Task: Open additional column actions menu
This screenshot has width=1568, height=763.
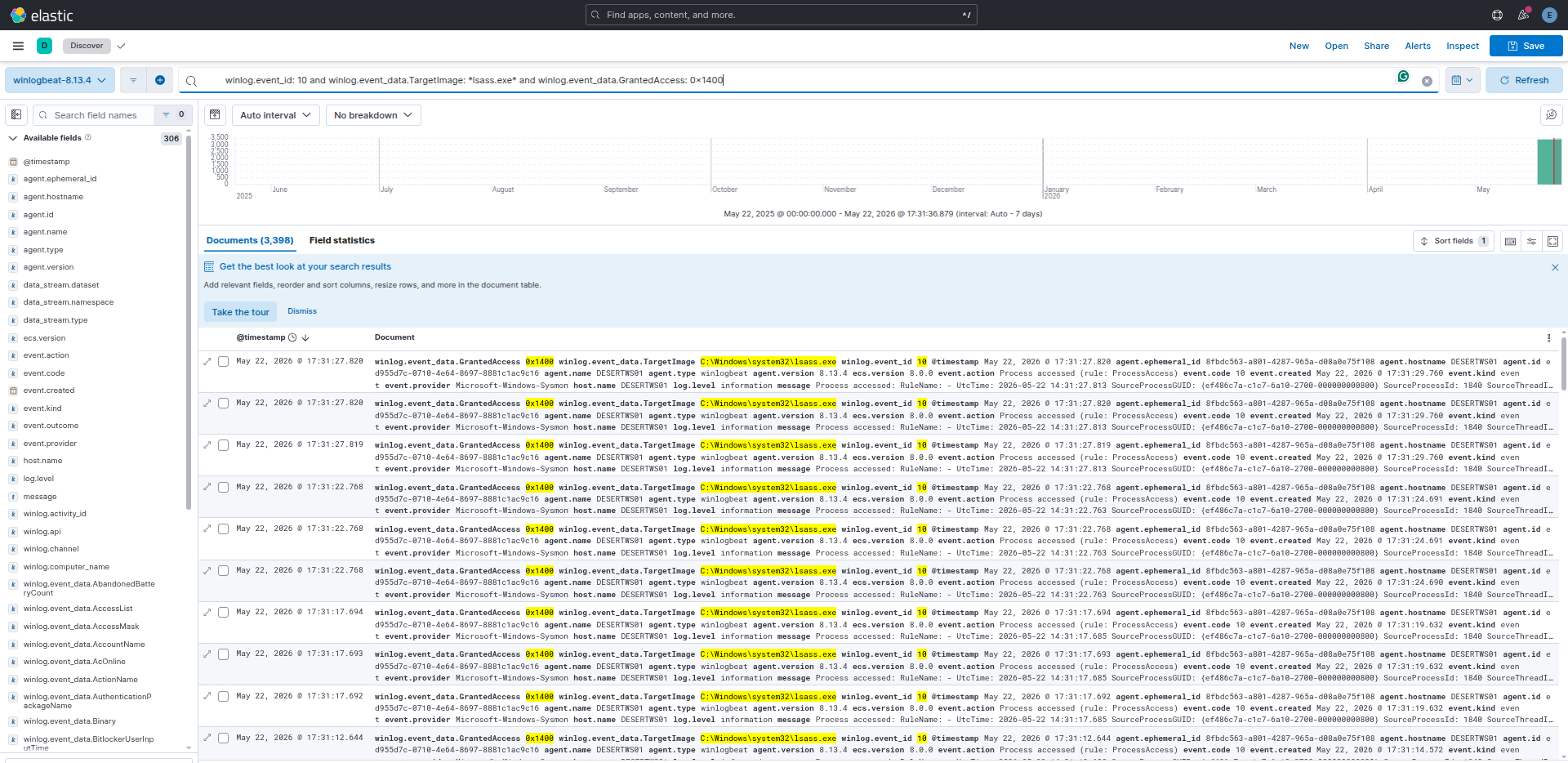Action: coord(1548,337)
